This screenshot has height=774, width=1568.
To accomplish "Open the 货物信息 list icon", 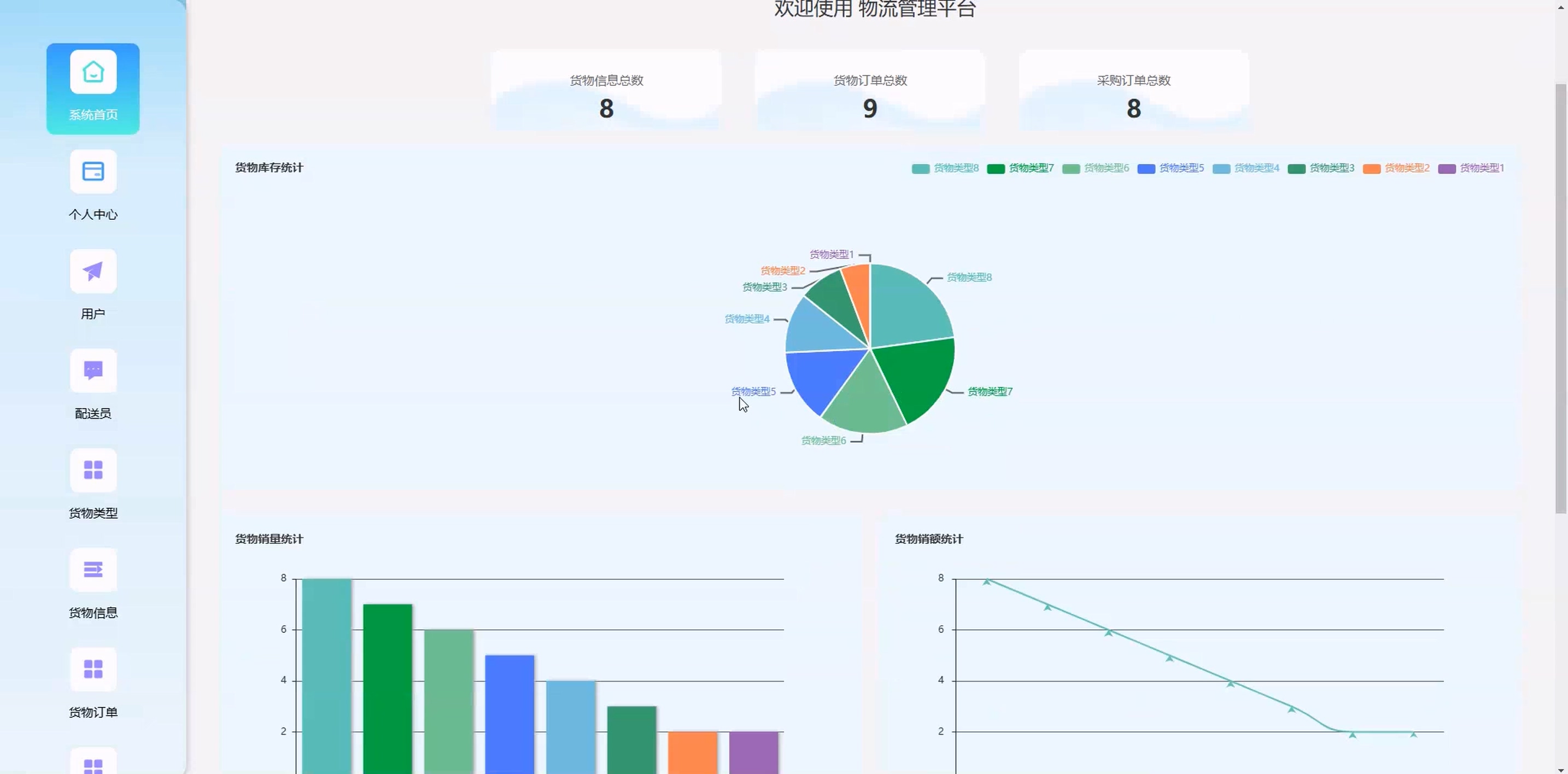I will (93, 570).
